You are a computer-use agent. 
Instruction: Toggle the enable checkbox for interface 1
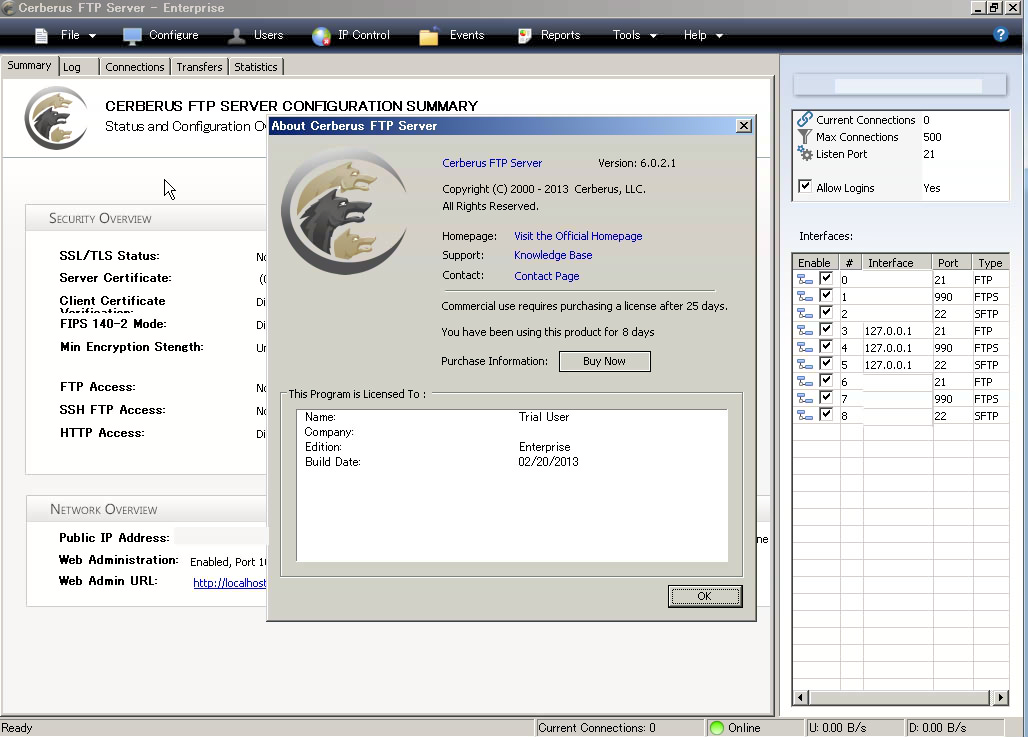825,296
